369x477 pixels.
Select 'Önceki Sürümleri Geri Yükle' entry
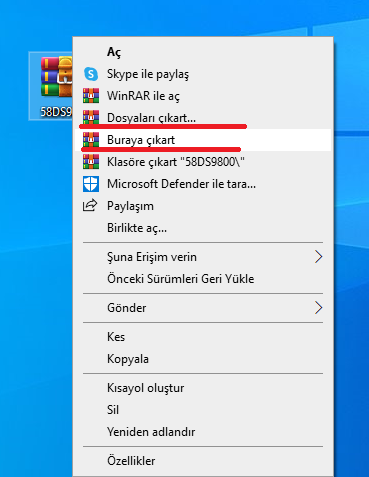click(x=203, y=279)
